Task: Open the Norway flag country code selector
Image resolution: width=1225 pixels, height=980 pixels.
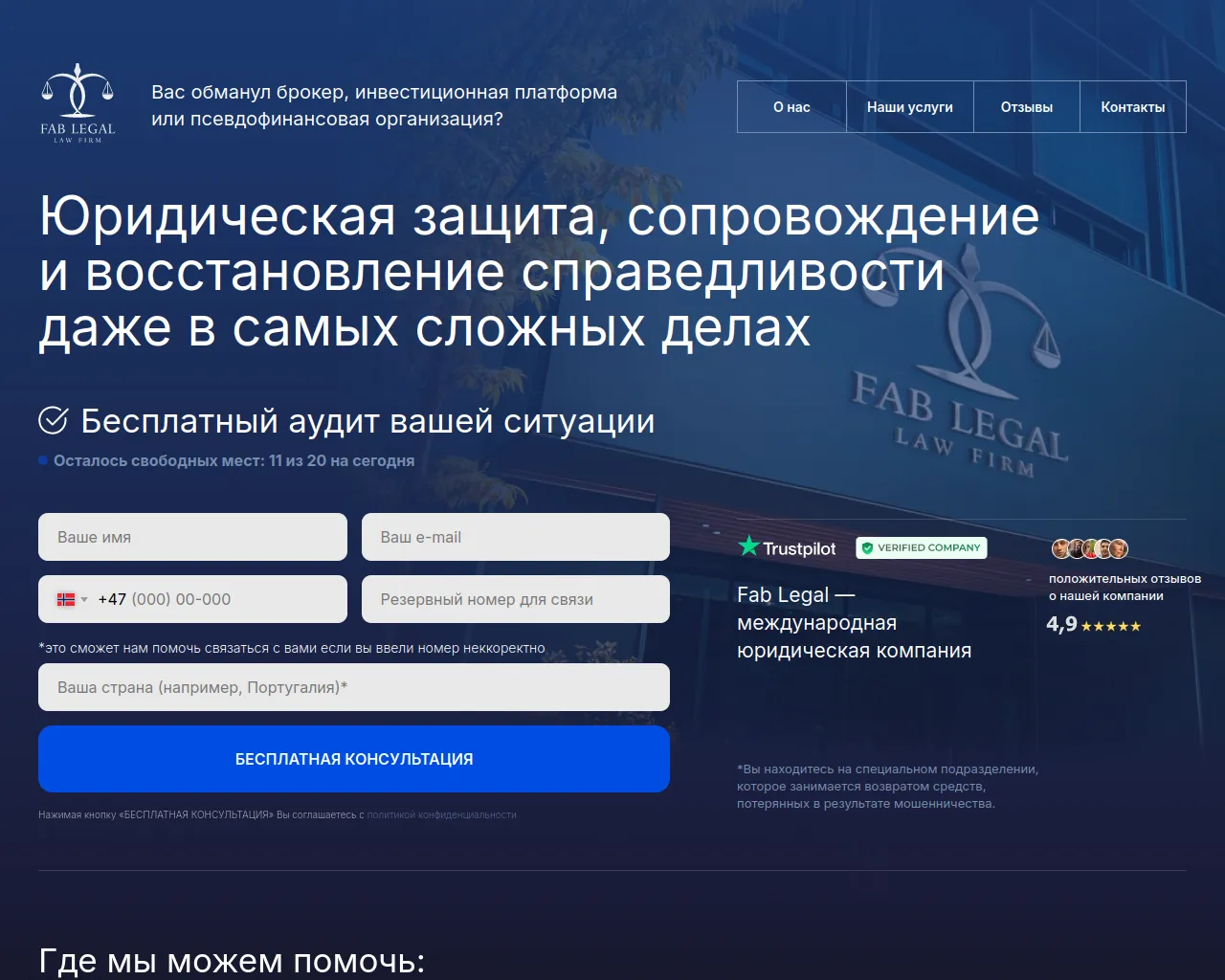Action: (x=72, y=599)
